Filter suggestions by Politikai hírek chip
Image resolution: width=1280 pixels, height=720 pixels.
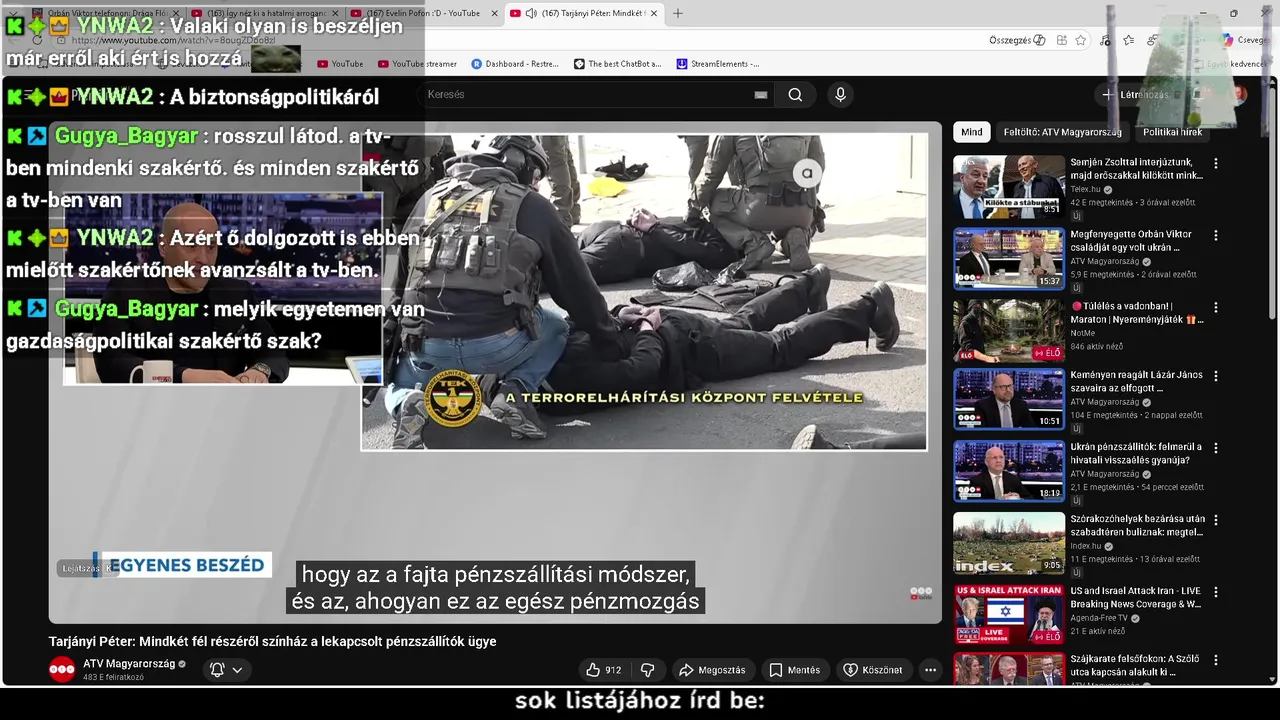(x=1172, y=132)
